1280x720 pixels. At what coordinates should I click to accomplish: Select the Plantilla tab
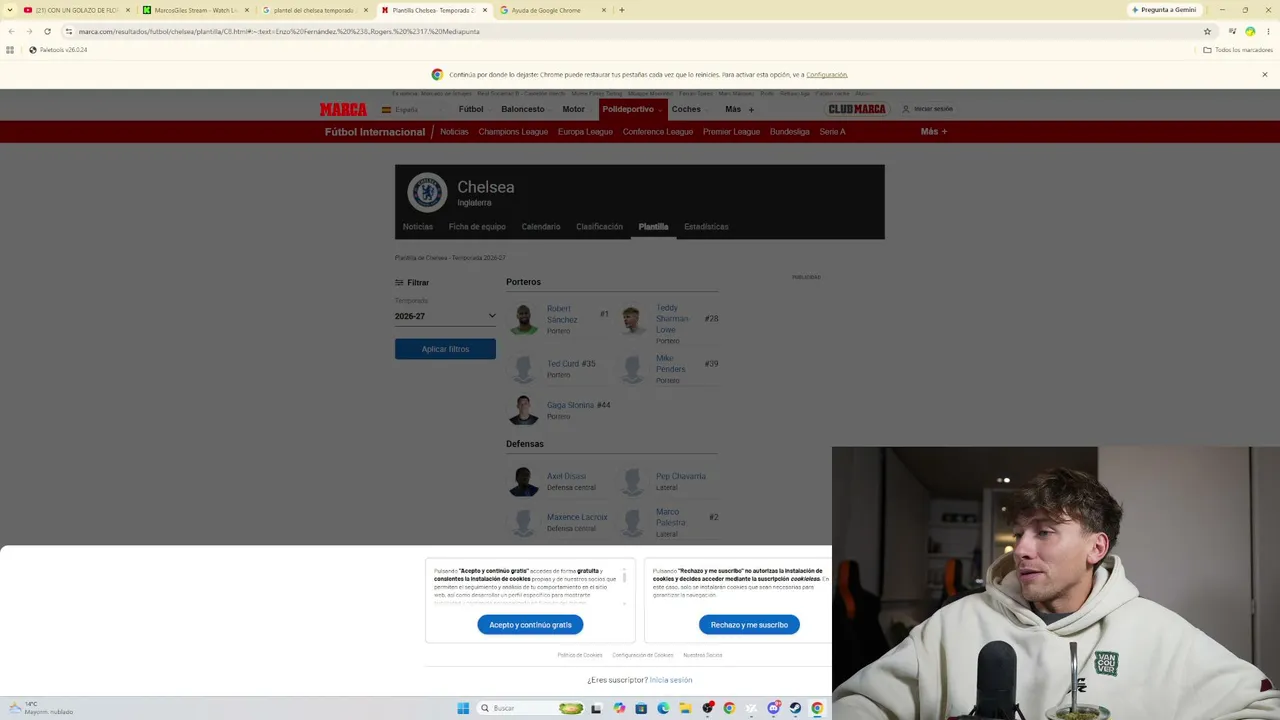653,227
